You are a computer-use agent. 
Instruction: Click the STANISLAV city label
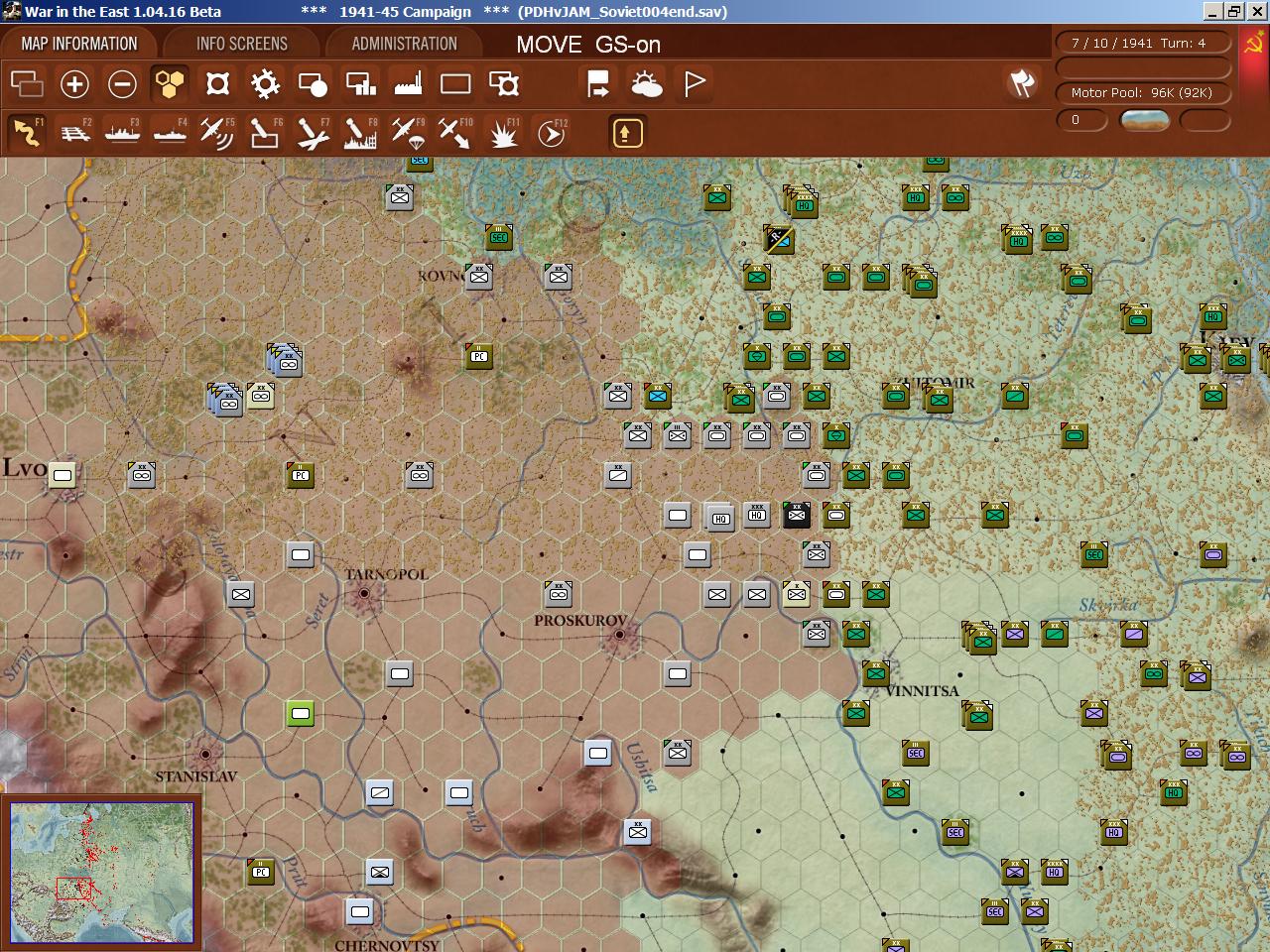point(196,776)
